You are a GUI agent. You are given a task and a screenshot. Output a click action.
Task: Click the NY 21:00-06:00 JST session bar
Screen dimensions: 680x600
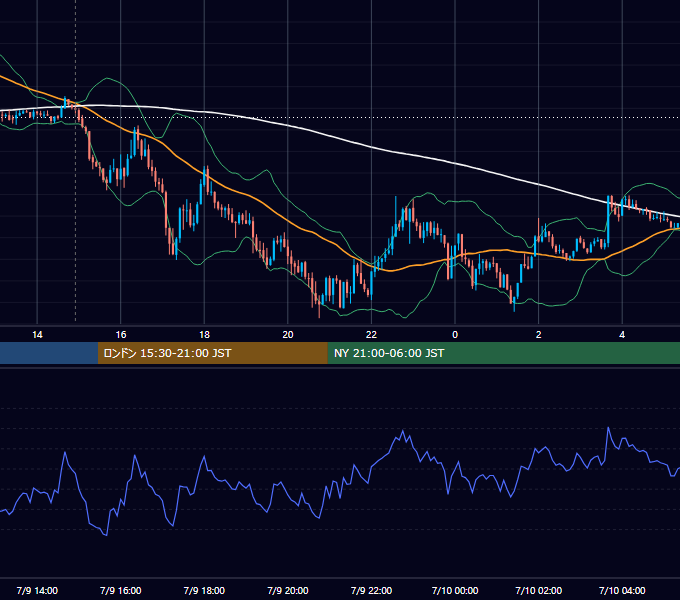pyautogui.click(x=503, y=353)
